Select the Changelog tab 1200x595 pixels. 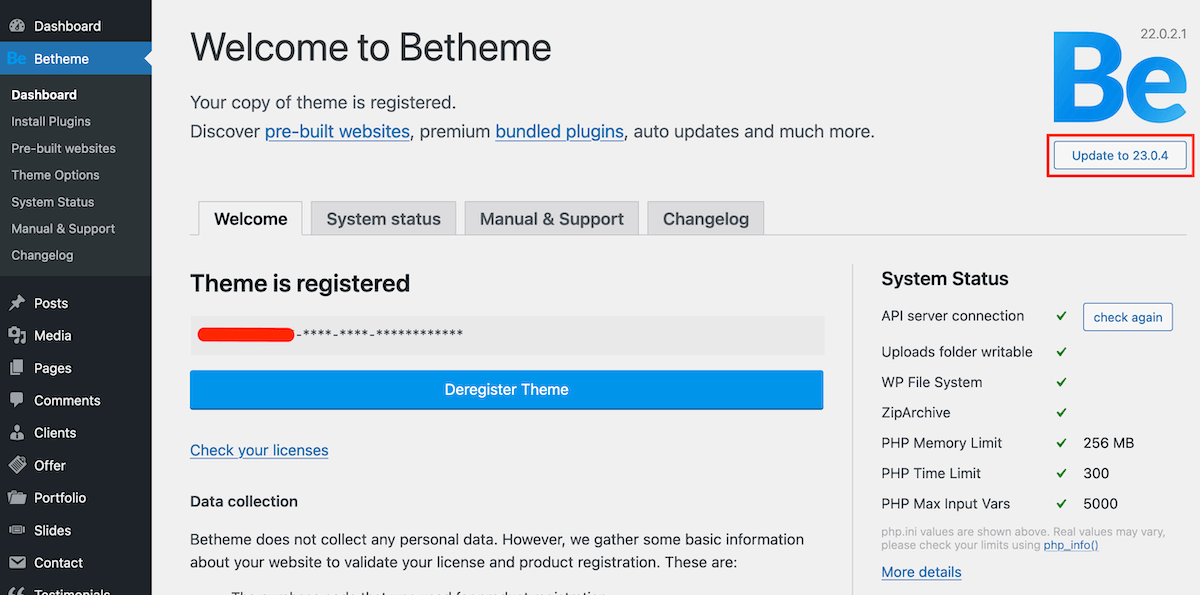tap(705, 219)
